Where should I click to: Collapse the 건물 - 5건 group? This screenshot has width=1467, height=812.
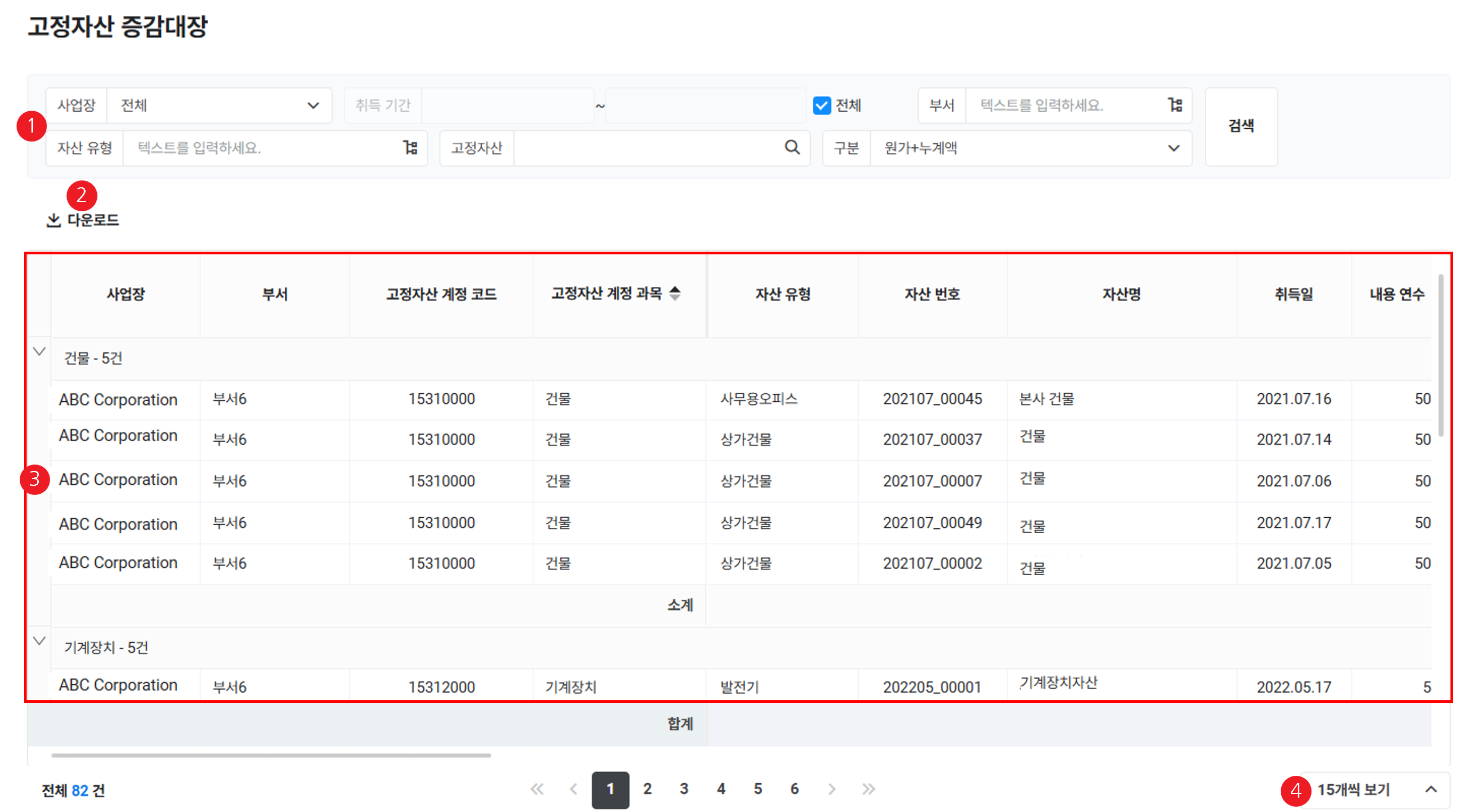[39, 351]
